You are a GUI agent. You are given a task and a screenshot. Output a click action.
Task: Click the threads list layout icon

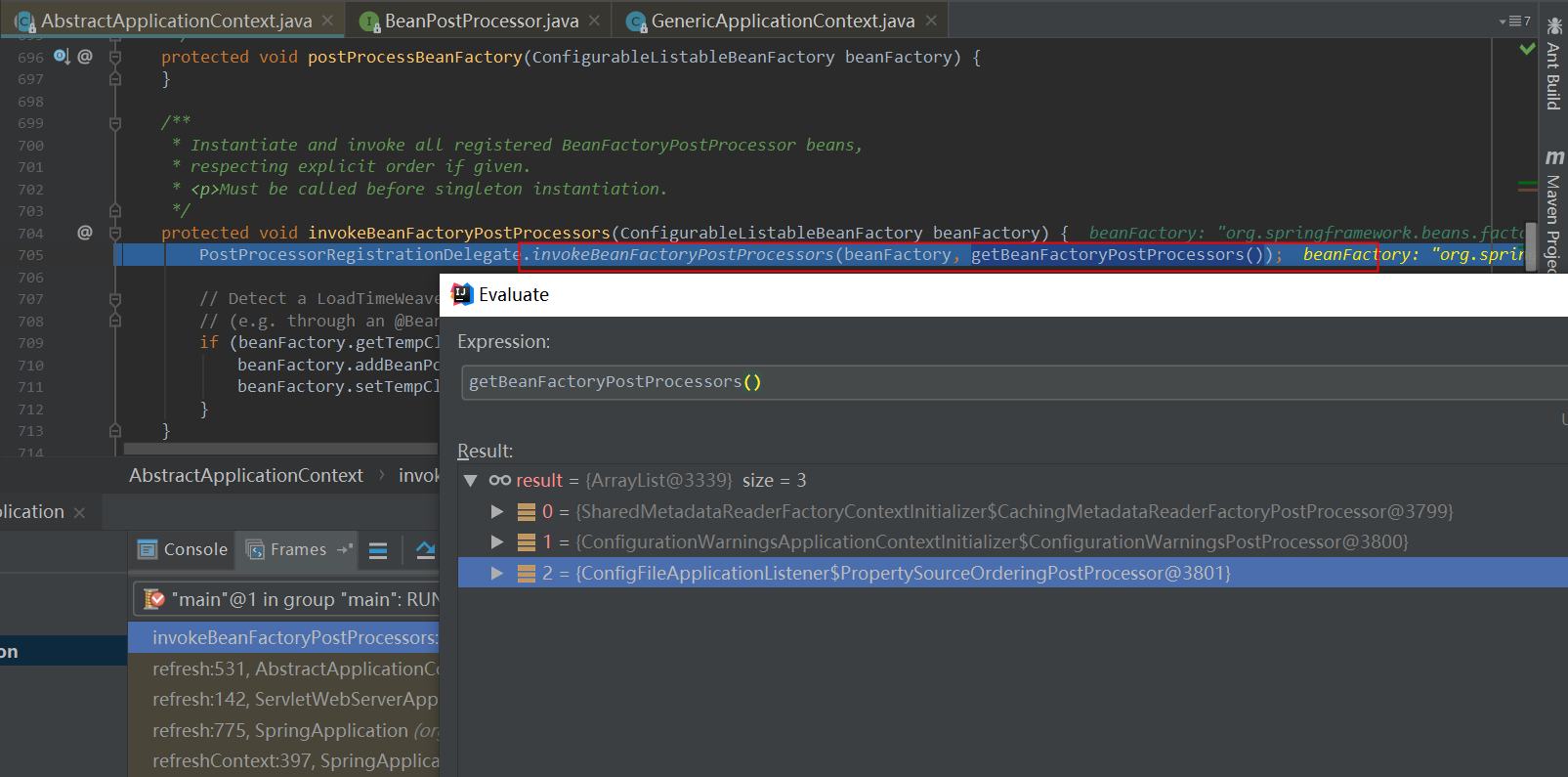[x=378, y=551]
